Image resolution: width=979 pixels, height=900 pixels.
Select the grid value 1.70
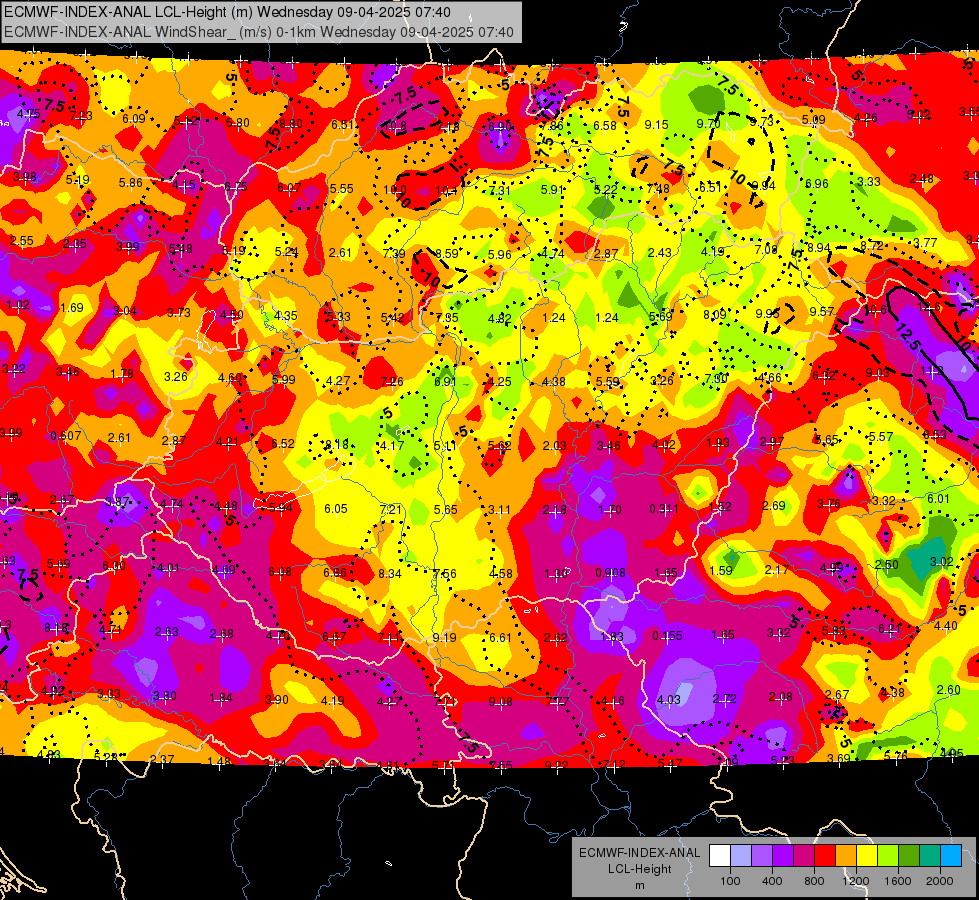coord(609,509)
